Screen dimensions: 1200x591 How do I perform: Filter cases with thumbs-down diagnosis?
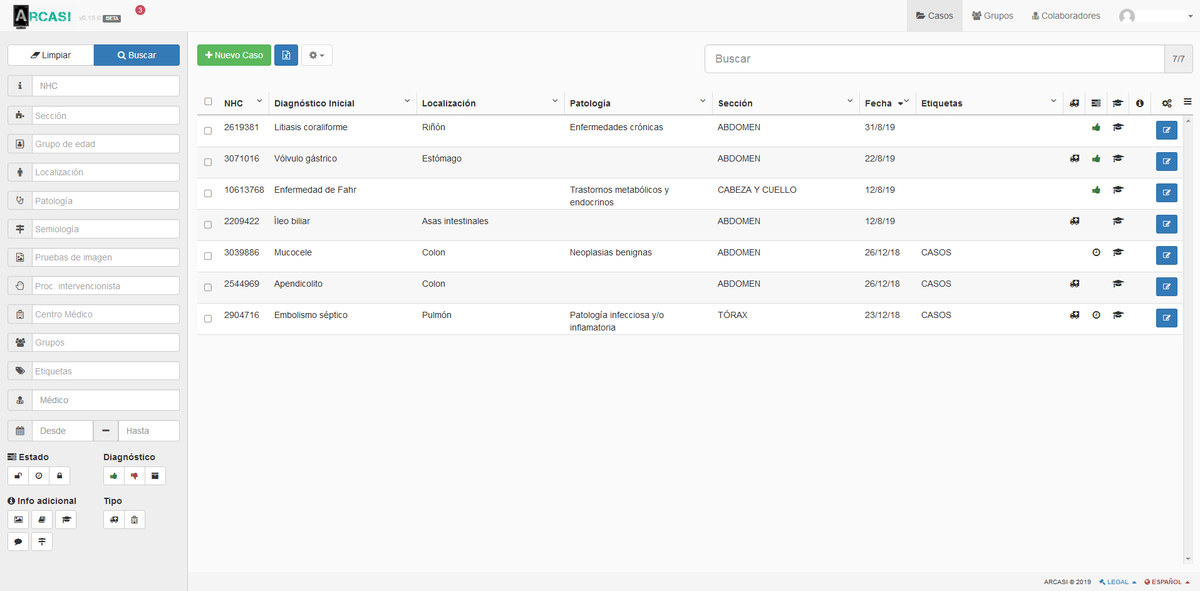(x=135, y=476)
